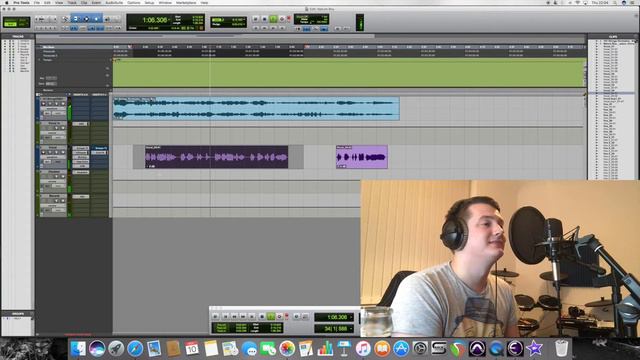The height and width of the screenshot is (360, 640).
Task: Expand the Tempo ruler editor
Action: click(40, 60)
